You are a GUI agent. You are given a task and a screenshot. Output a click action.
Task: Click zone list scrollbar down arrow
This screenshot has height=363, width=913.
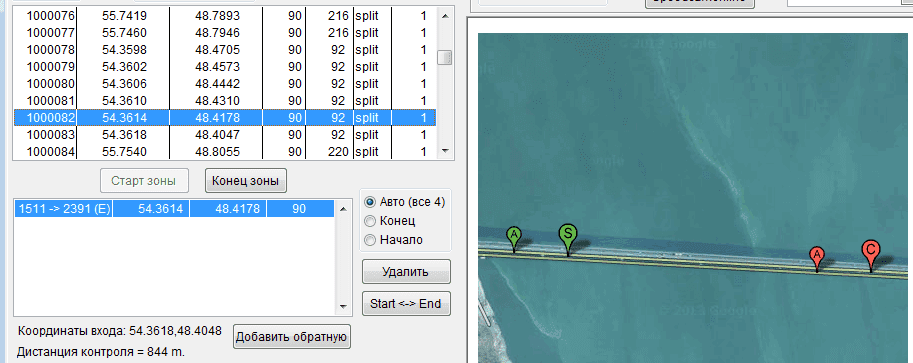(342, 306)
